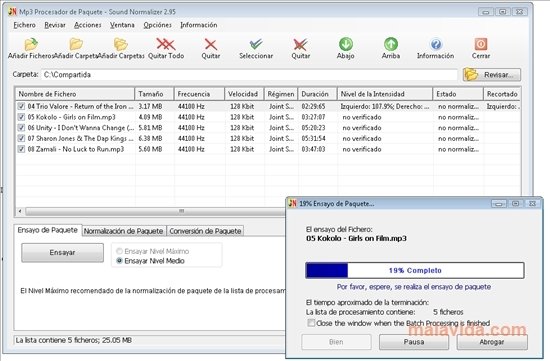Click the '3.17 MB' size cell

coord(150,106)
